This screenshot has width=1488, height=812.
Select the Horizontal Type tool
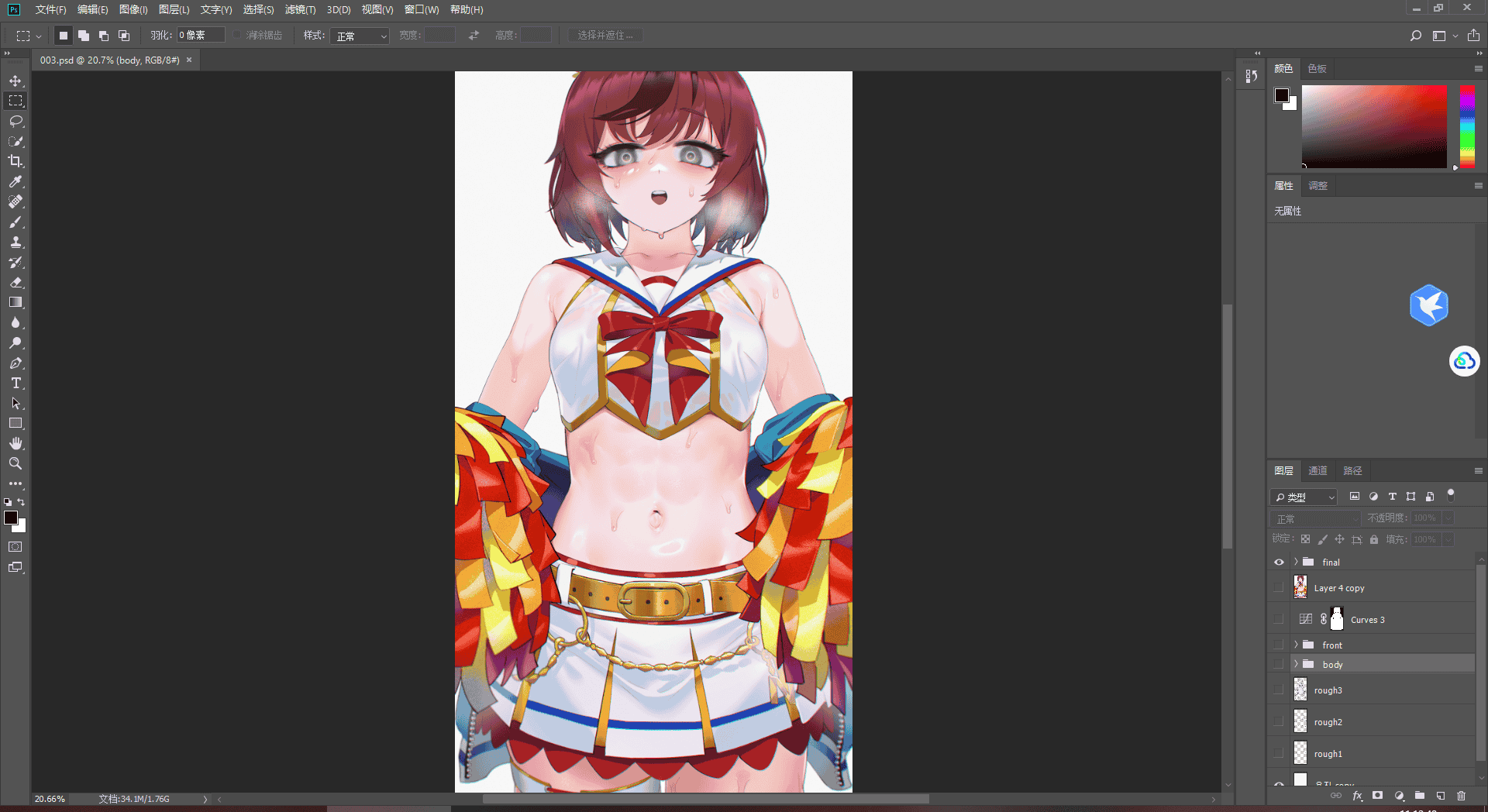click(15, 383)
